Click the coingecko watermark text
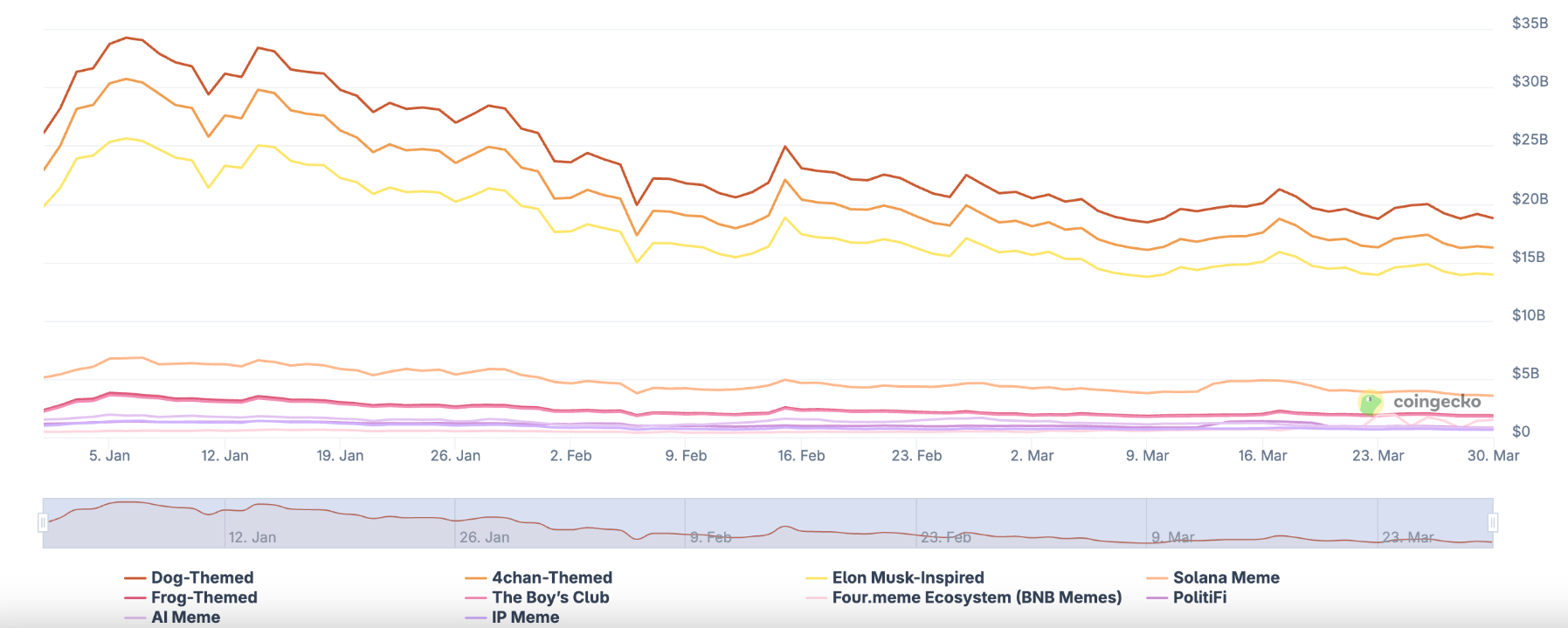Viewport: 1568px width, 628px height. tap(1437, 402)
